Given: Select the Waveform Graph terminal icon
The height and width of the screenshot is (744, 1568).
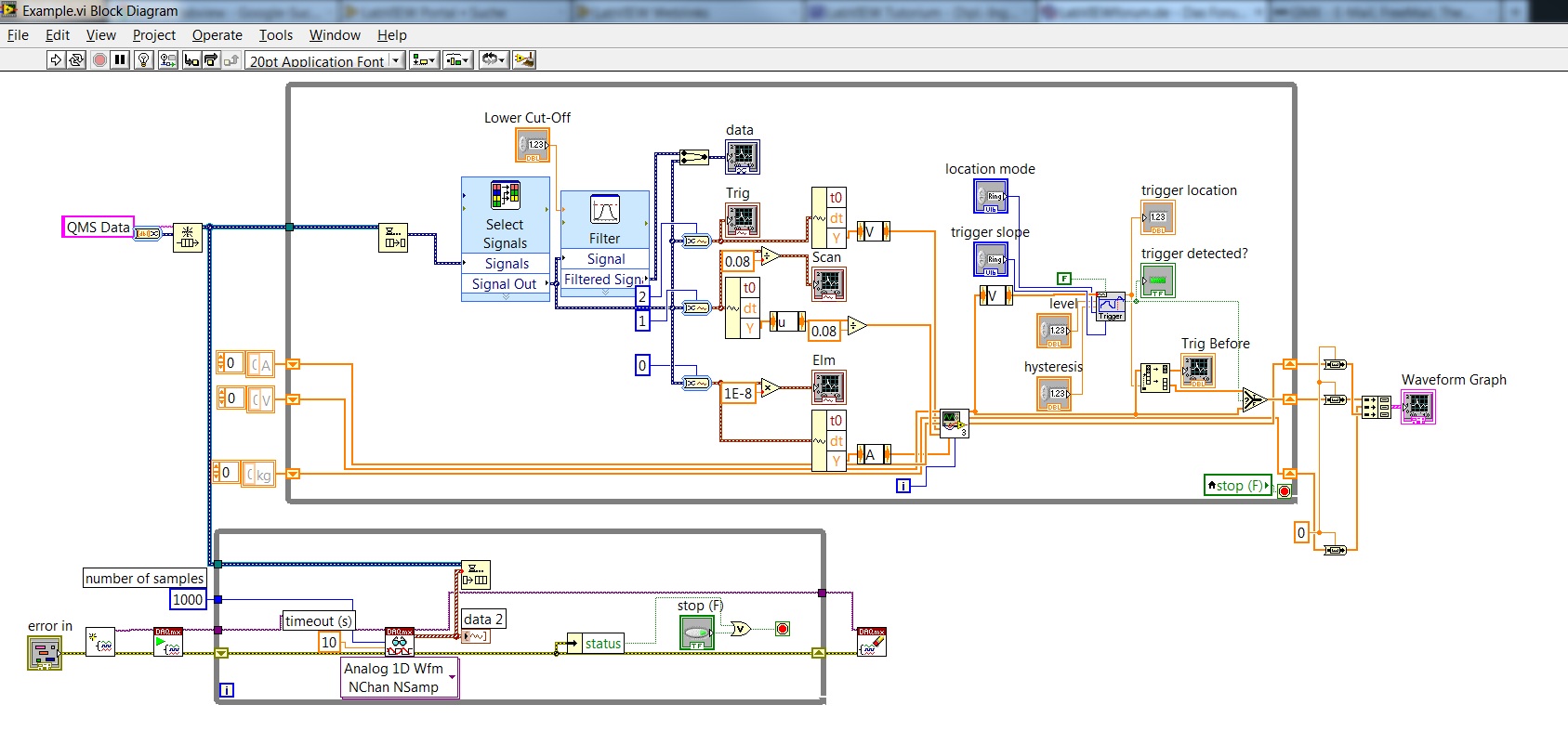Looking at the screenshot, I should coord(1418,407).
